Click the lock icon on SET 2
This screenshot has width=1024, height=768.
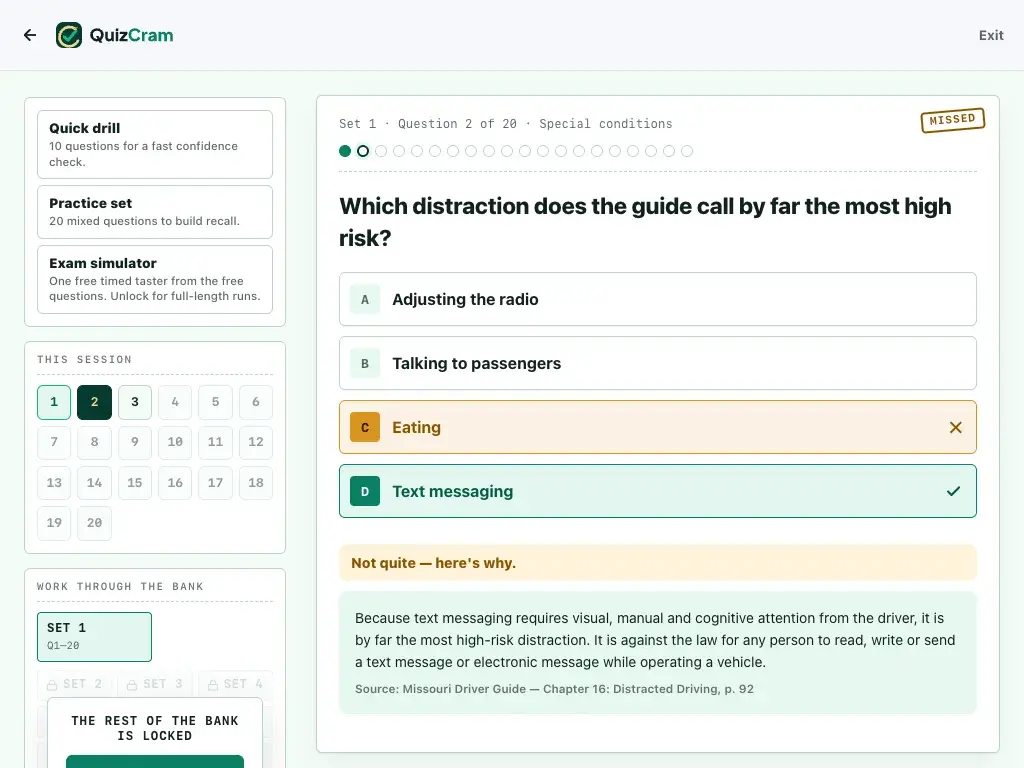click(x=52, y=685)
